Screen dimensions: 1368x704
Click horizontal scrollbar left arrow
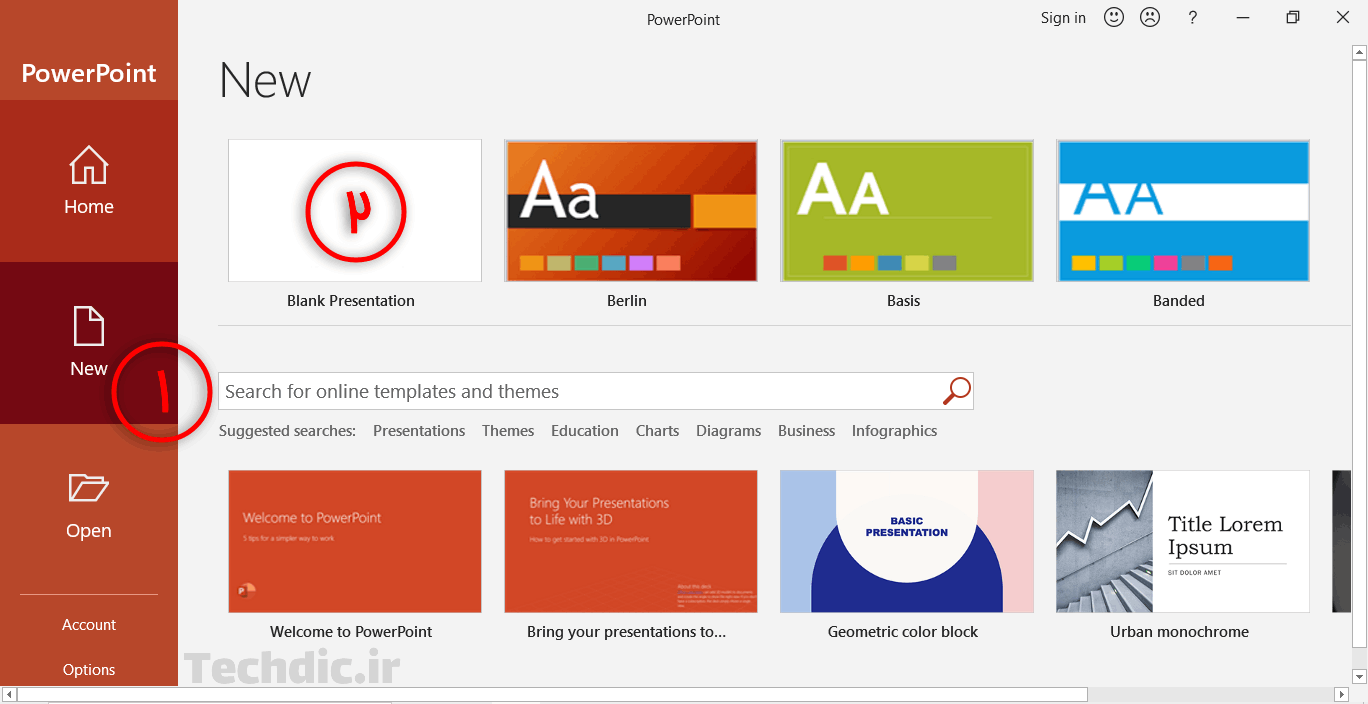coord(9,694)
